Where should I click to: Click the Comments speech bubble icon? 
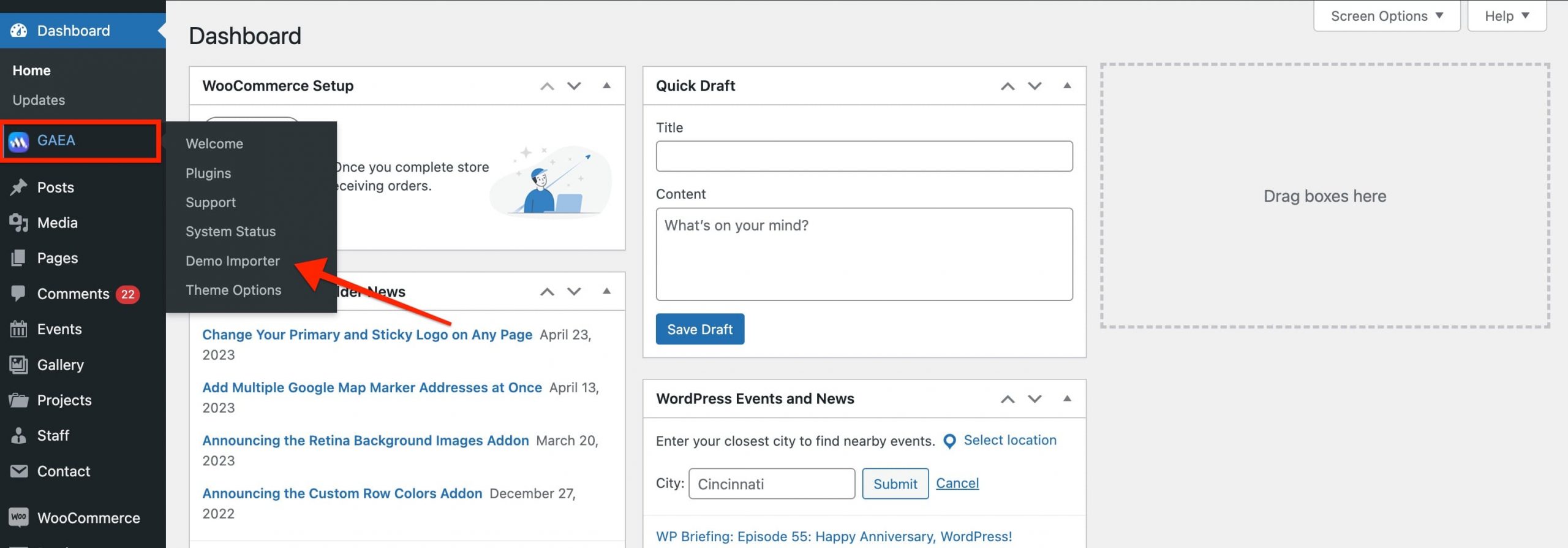point(19,293)
